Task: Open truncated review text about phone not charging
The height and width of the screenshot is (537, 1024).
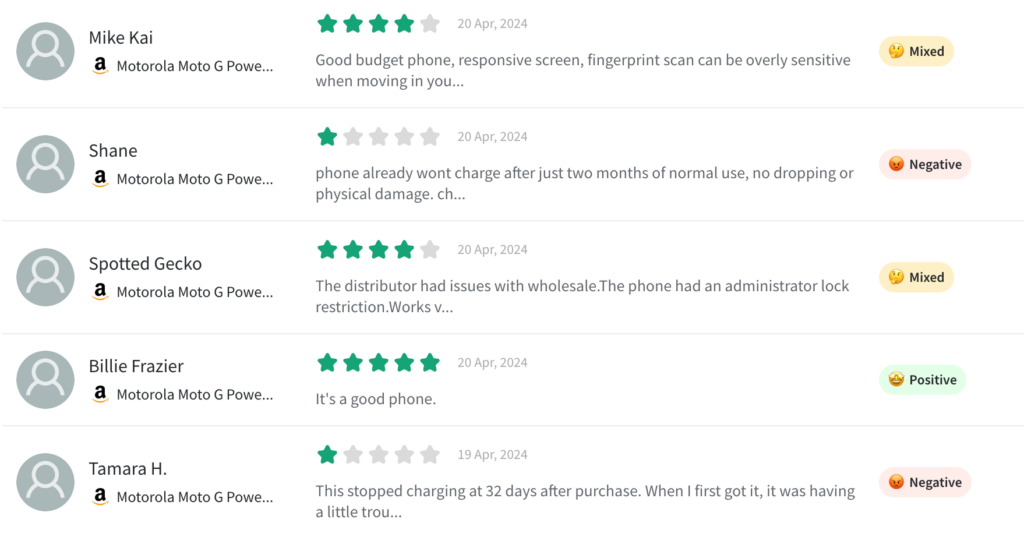Action: [584, 183]
